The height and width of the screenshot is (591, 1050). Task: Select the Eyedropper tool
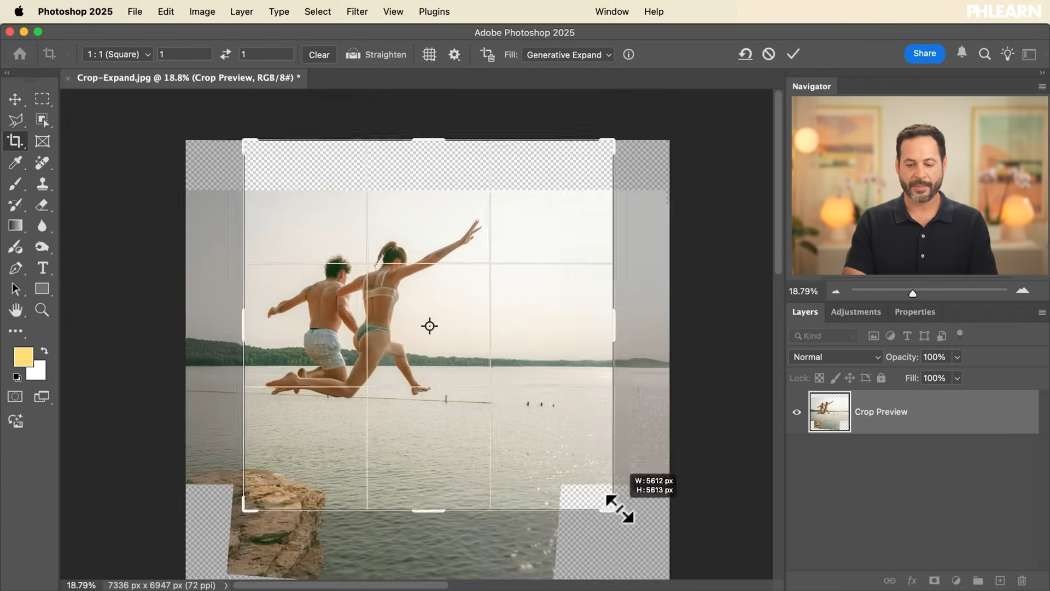tap(15, 163)
